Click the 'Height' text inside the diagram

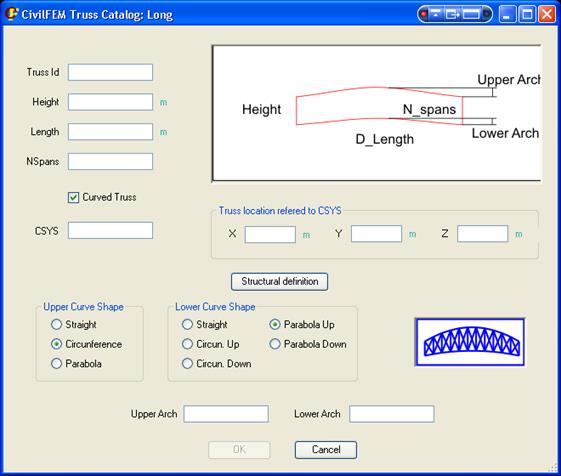click(x=262, y=110)
